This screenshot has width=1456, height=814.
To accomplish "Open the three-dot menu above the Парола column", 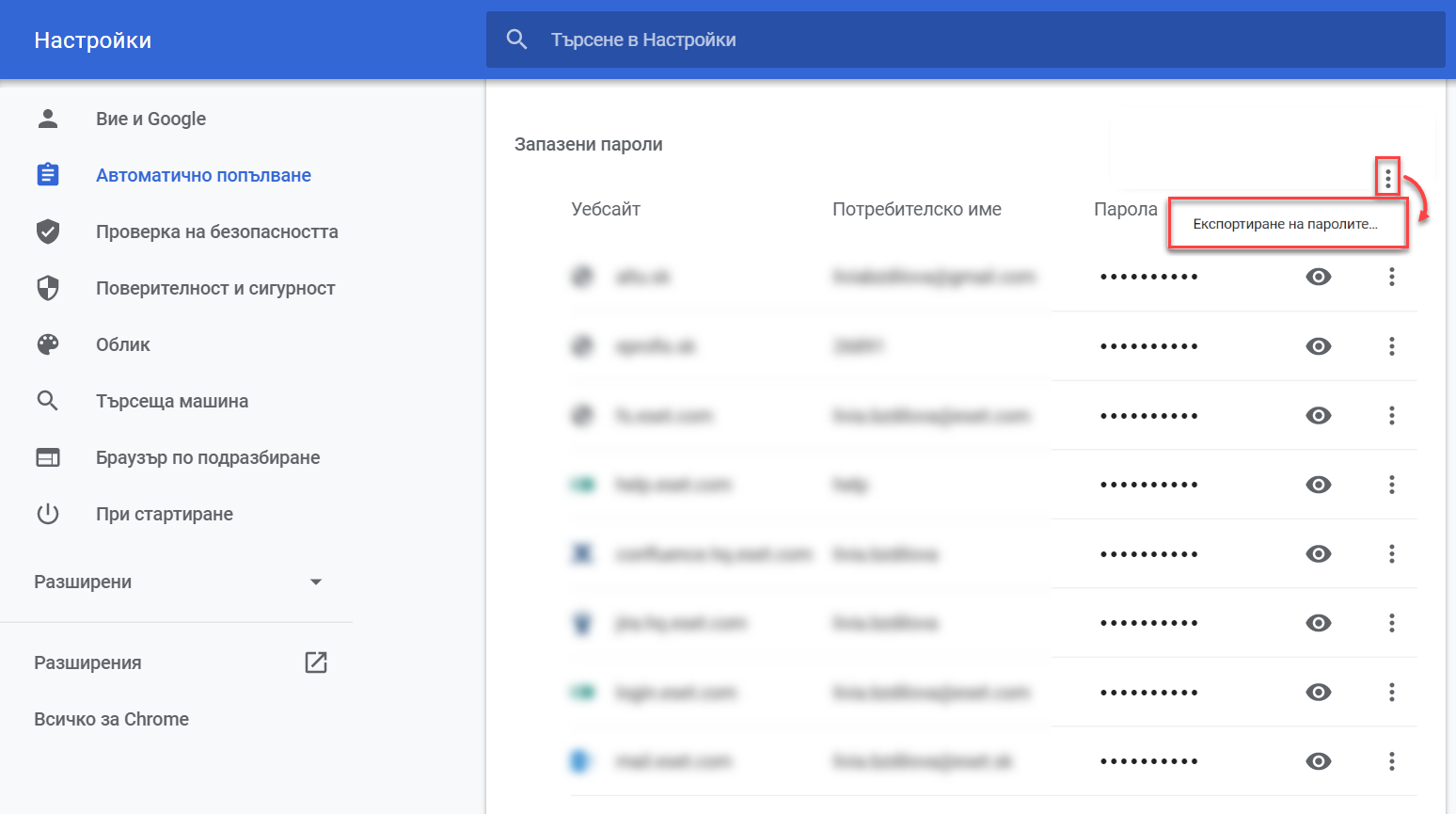I will point(1387,177).
